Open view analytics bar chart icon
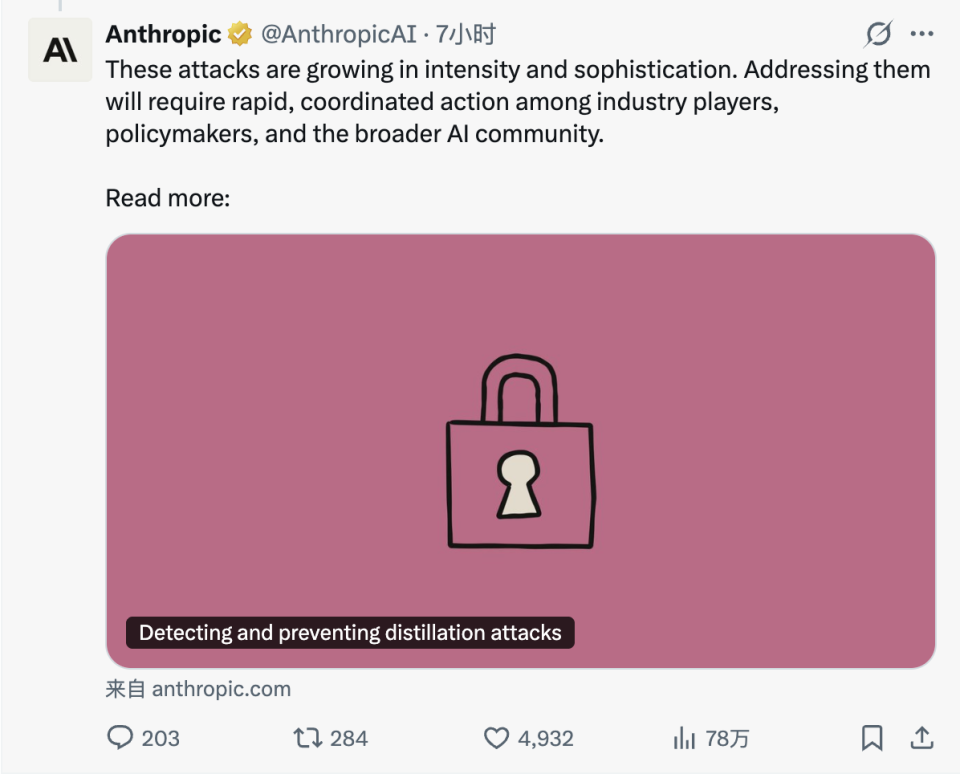 [x=685, y=738]
